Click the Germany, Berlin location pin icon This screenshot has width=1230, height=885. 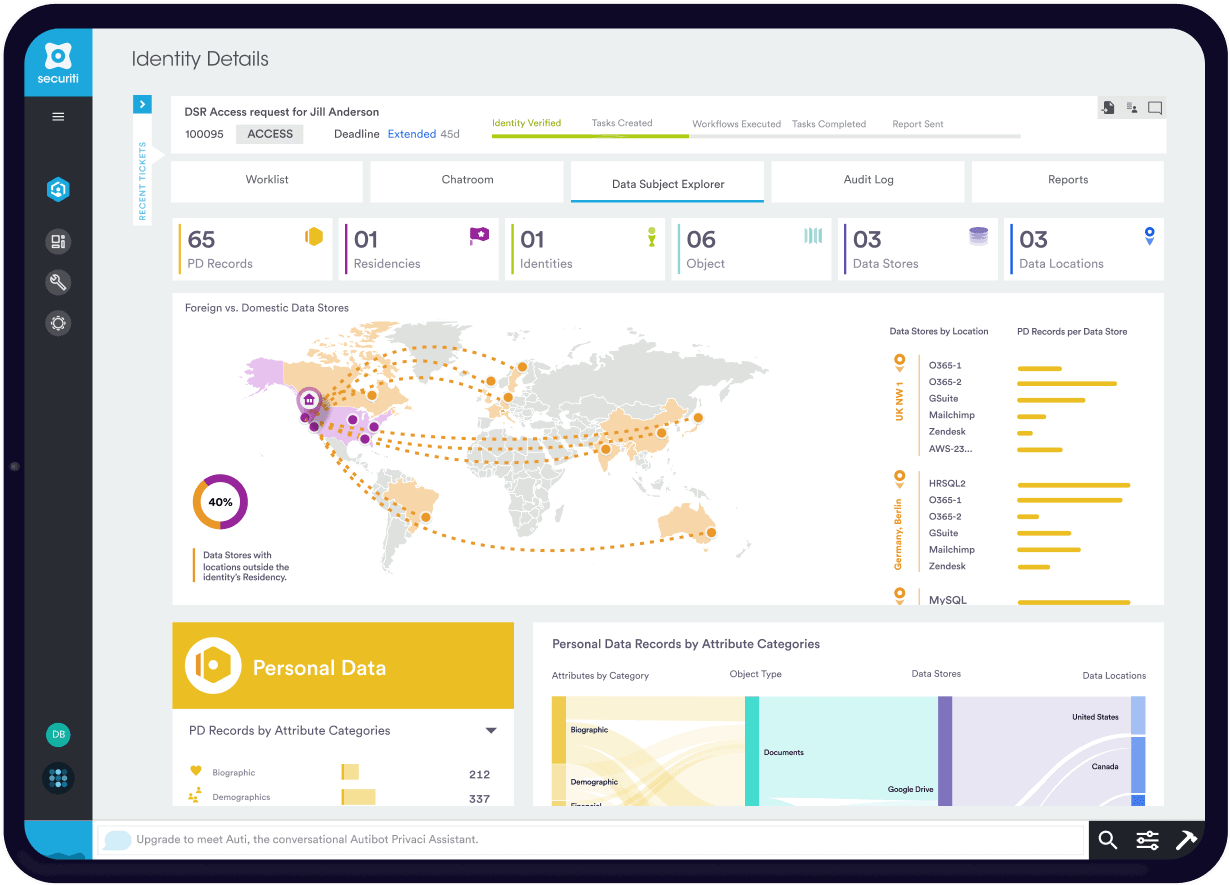tap(899, 479)
